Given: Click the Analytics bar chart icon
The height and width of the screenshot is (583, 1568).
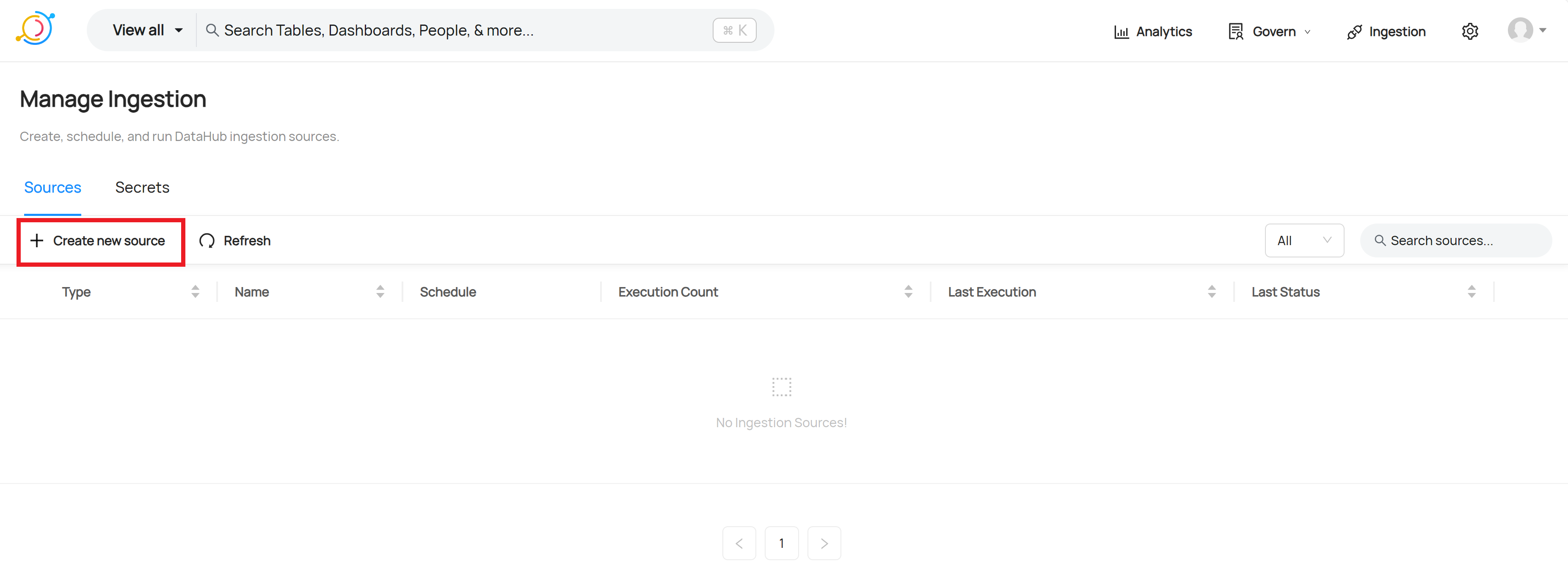Looking at the screenshot, I should [x=1121, y=32].
